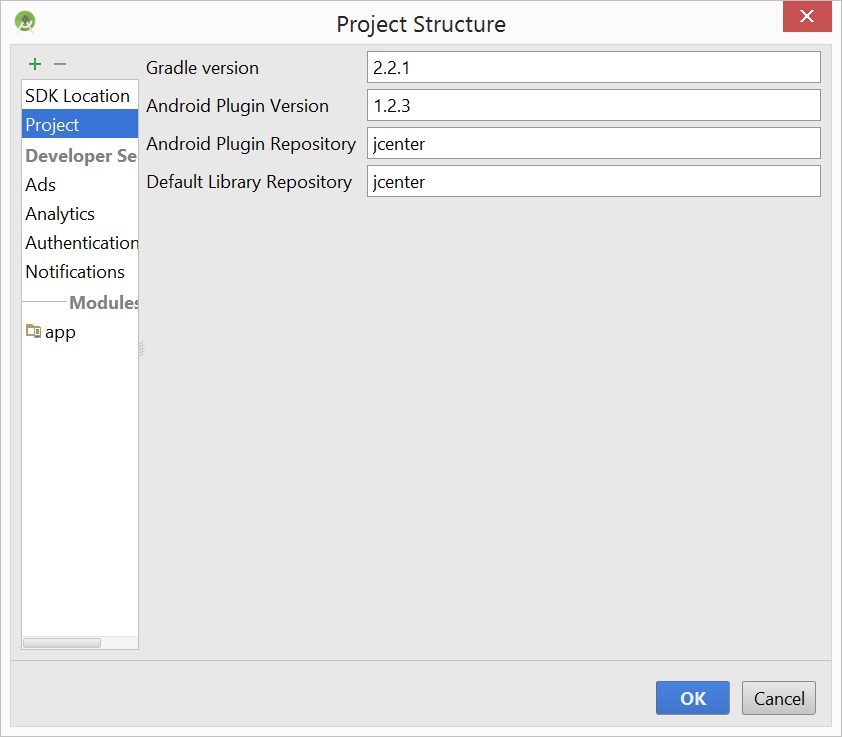
Task: Confirm changes with the OK button
Action: [x=692, y=698]
